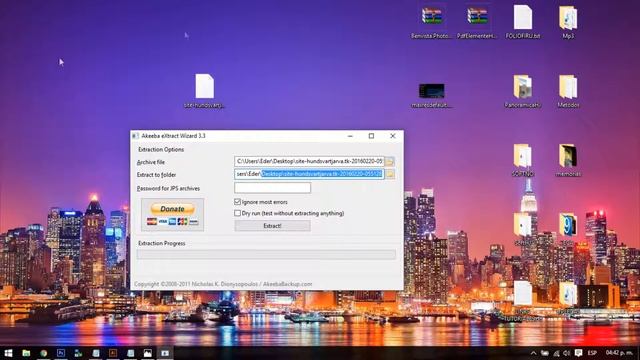Viewport: 640px width, 360px height.
Task: Switch ESP keyboard language indicator
Action: click(x=592, y=353)
